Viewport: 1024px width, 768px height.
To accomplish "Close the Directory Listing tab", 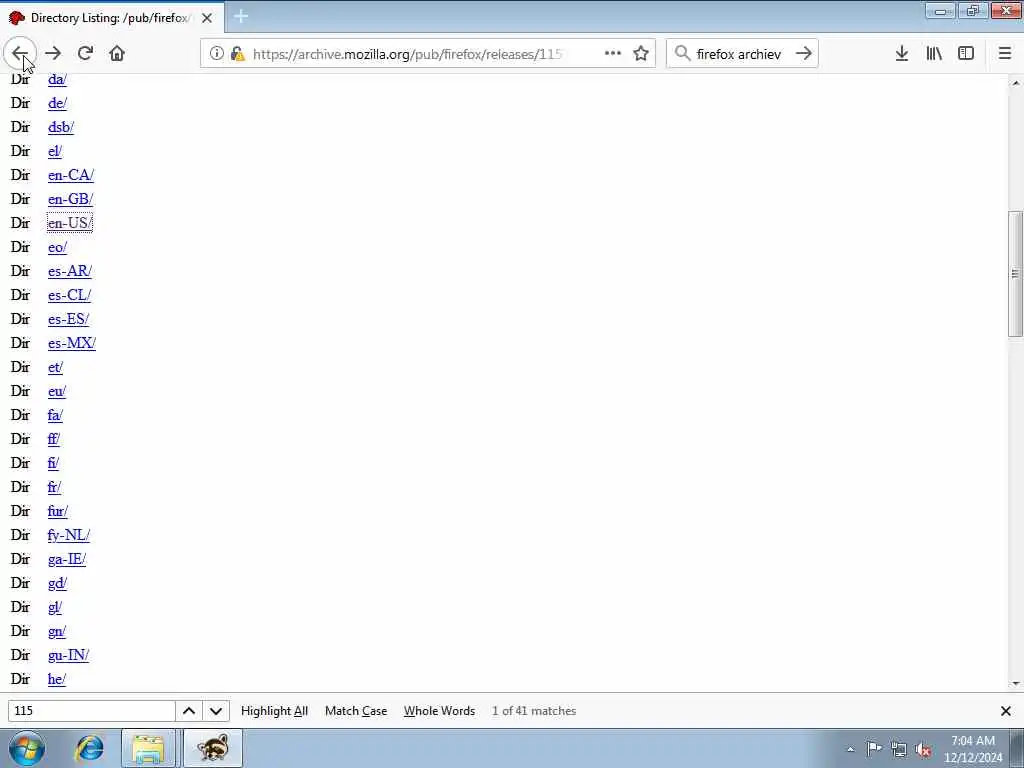I will (x=207, y=18).
